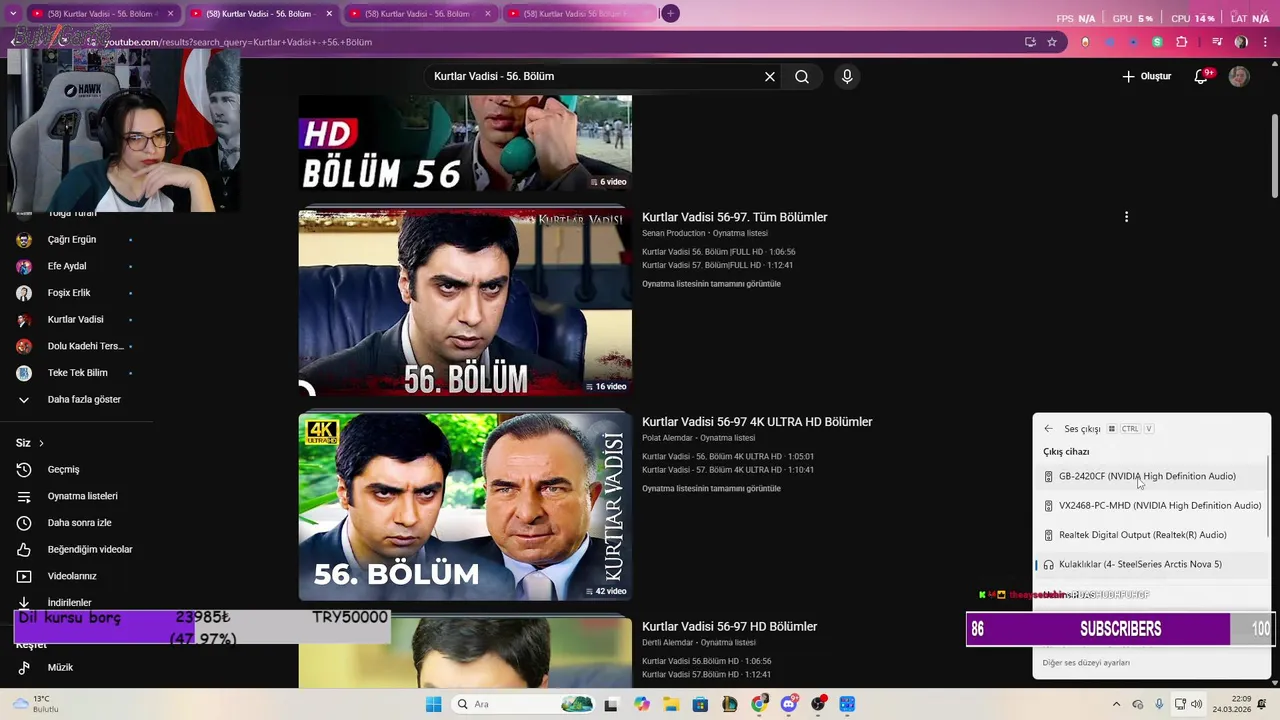Open Diğer ses düzeyi ayarları link
The image size is (1280, 720).
pyautogui.click(x=1086, y=663)
